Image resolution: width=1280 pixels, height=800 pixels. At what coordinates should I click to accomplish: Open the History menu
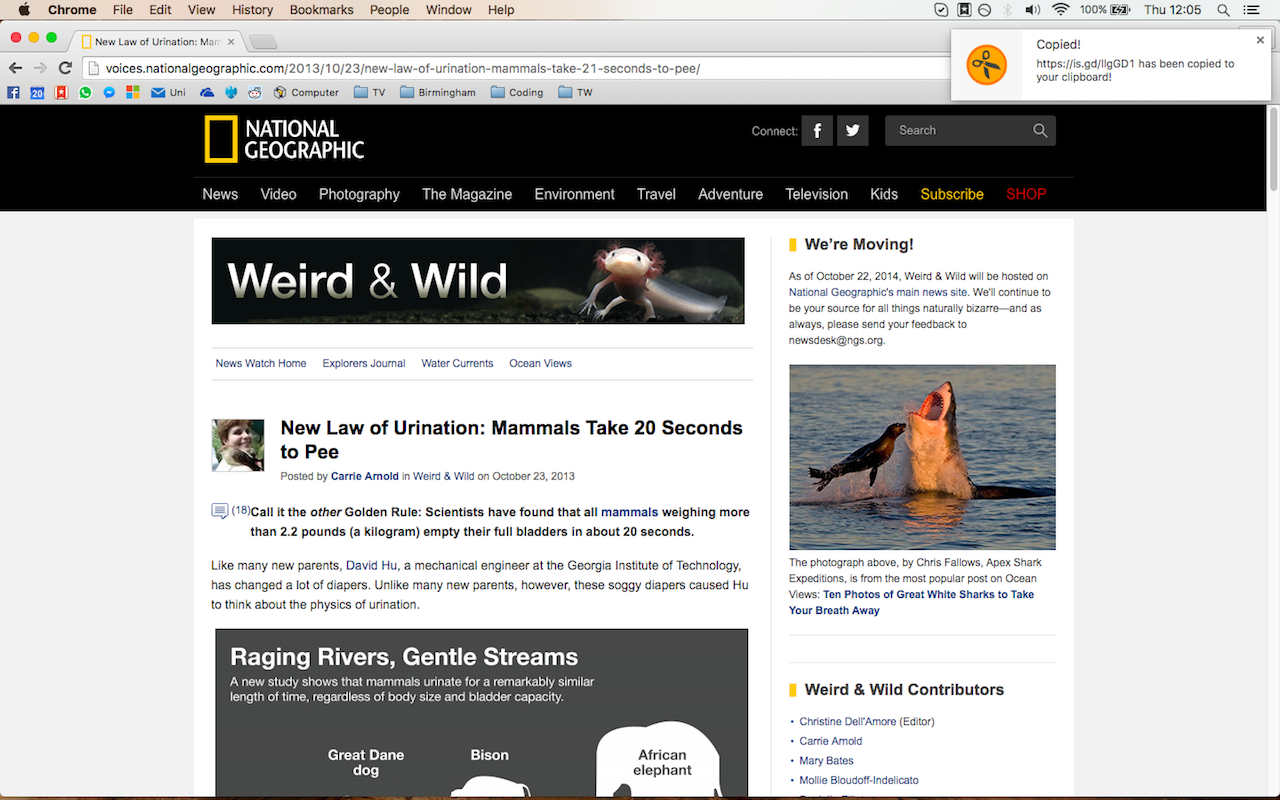tap(252, 10)
